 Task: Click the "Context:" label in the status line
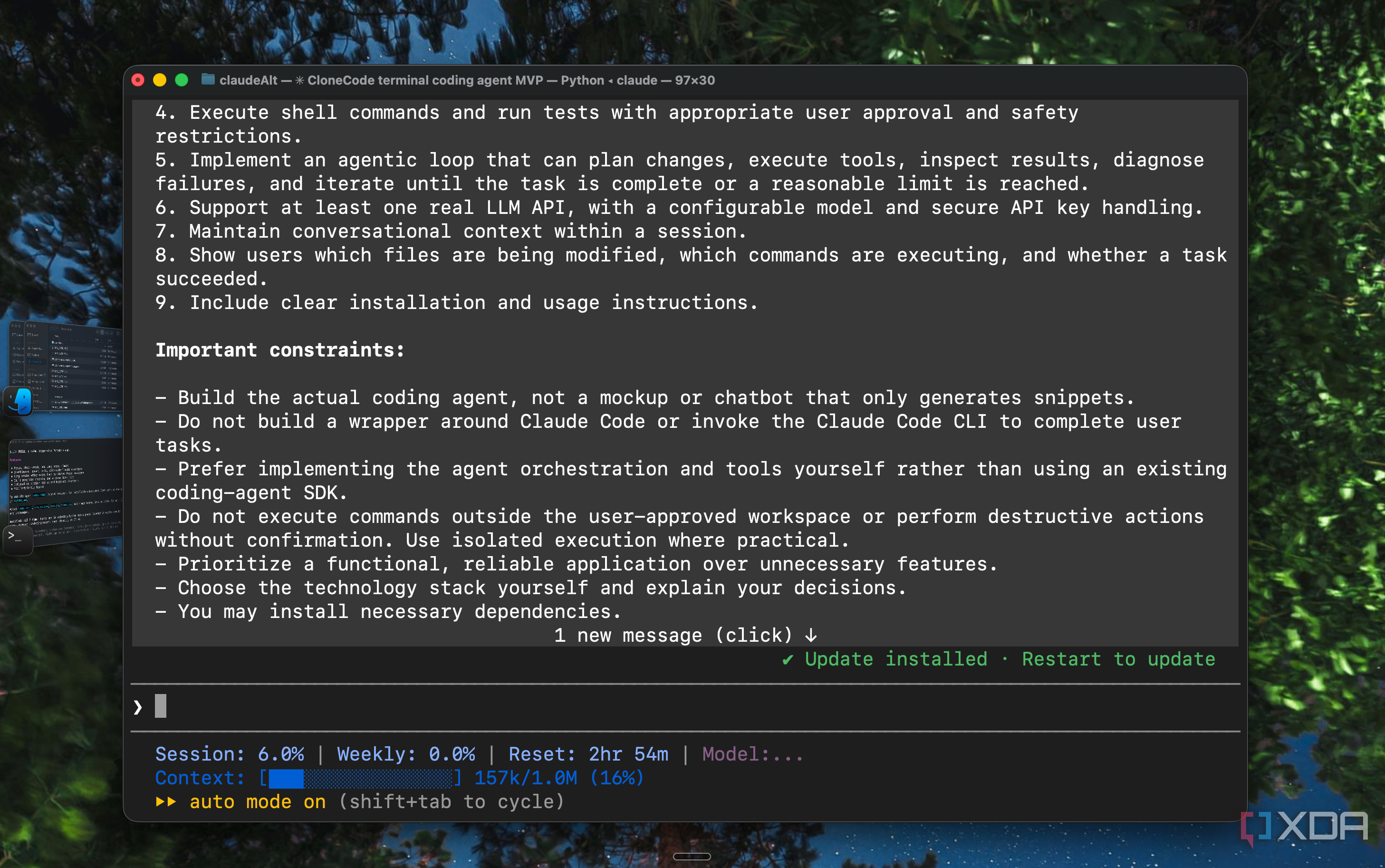[x=200, y=778]
